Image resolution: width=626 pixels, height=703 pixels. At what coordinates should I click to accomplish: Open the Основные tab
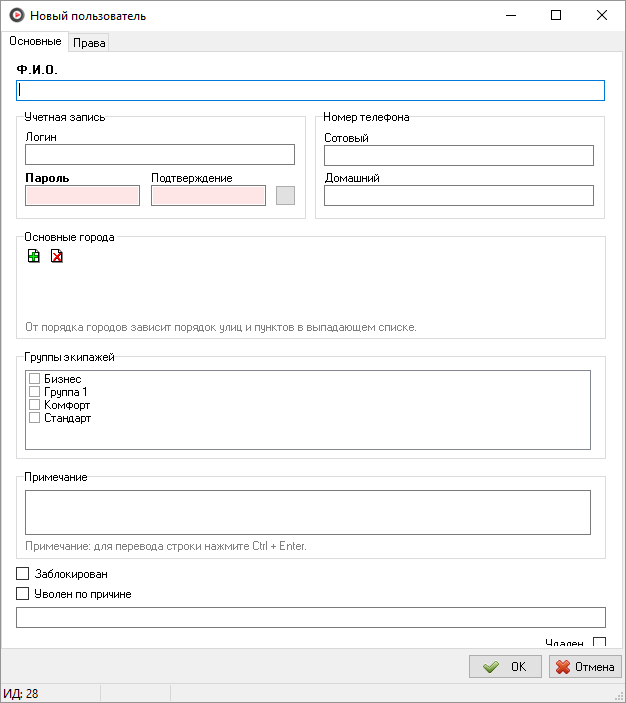tap(35, 42)
